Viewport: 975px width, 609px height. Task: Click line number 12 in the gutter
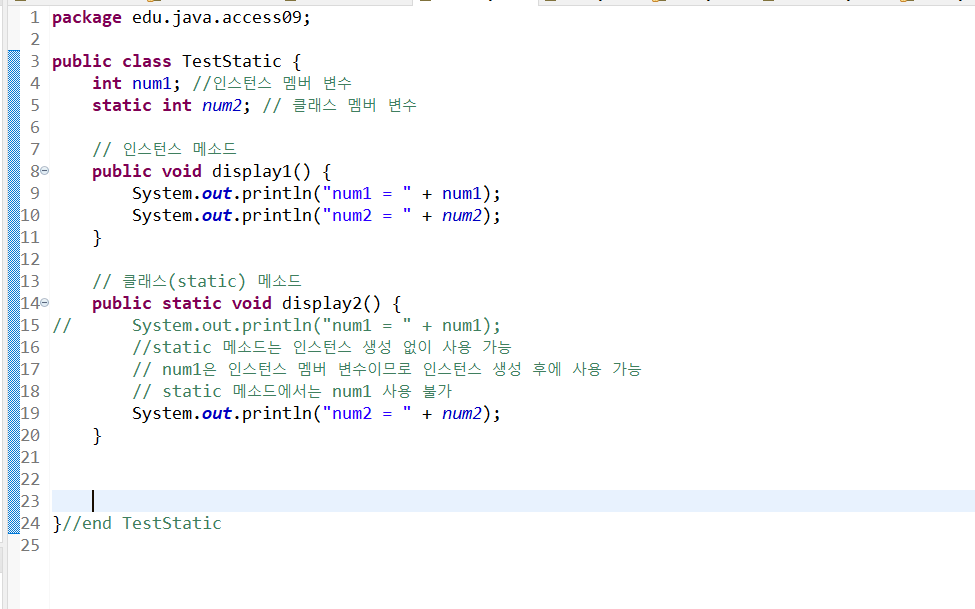[30, 259]
